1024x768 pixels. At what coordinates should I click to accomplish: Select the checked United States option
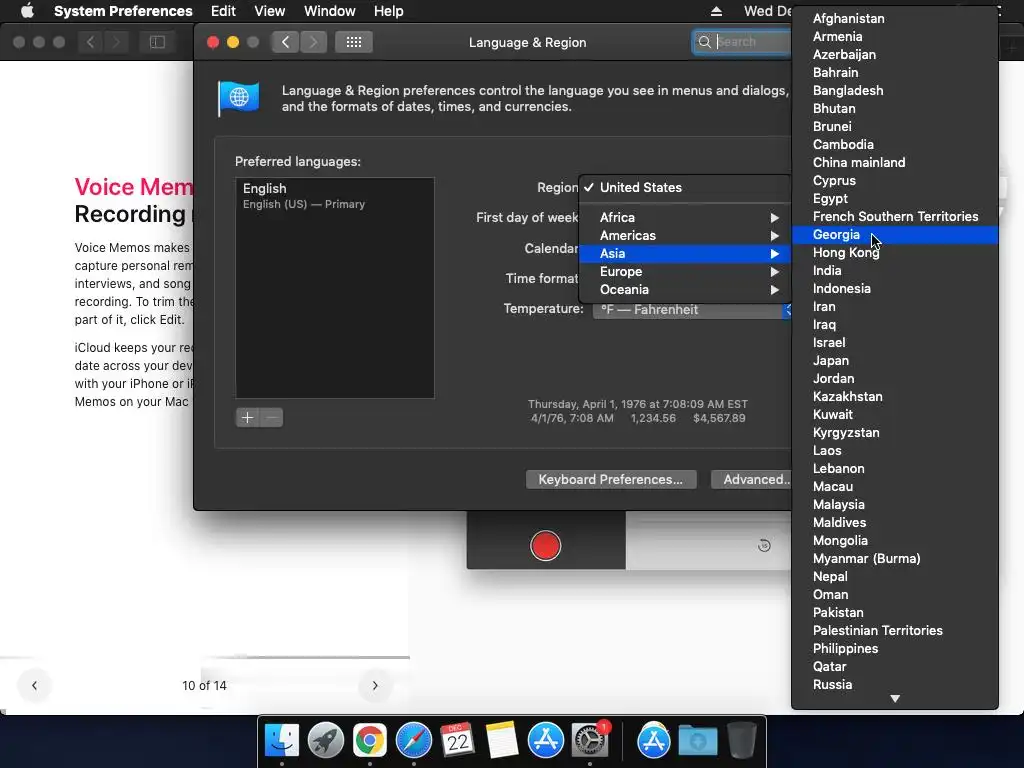[x=684, y=187]
